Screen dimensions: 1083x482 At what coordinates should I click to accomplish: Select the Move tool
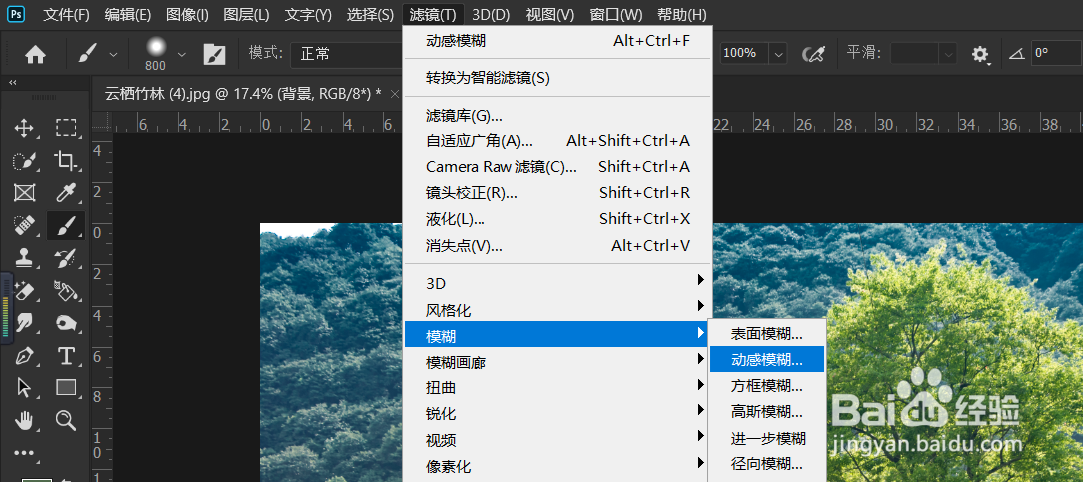[x=24, y=128]
